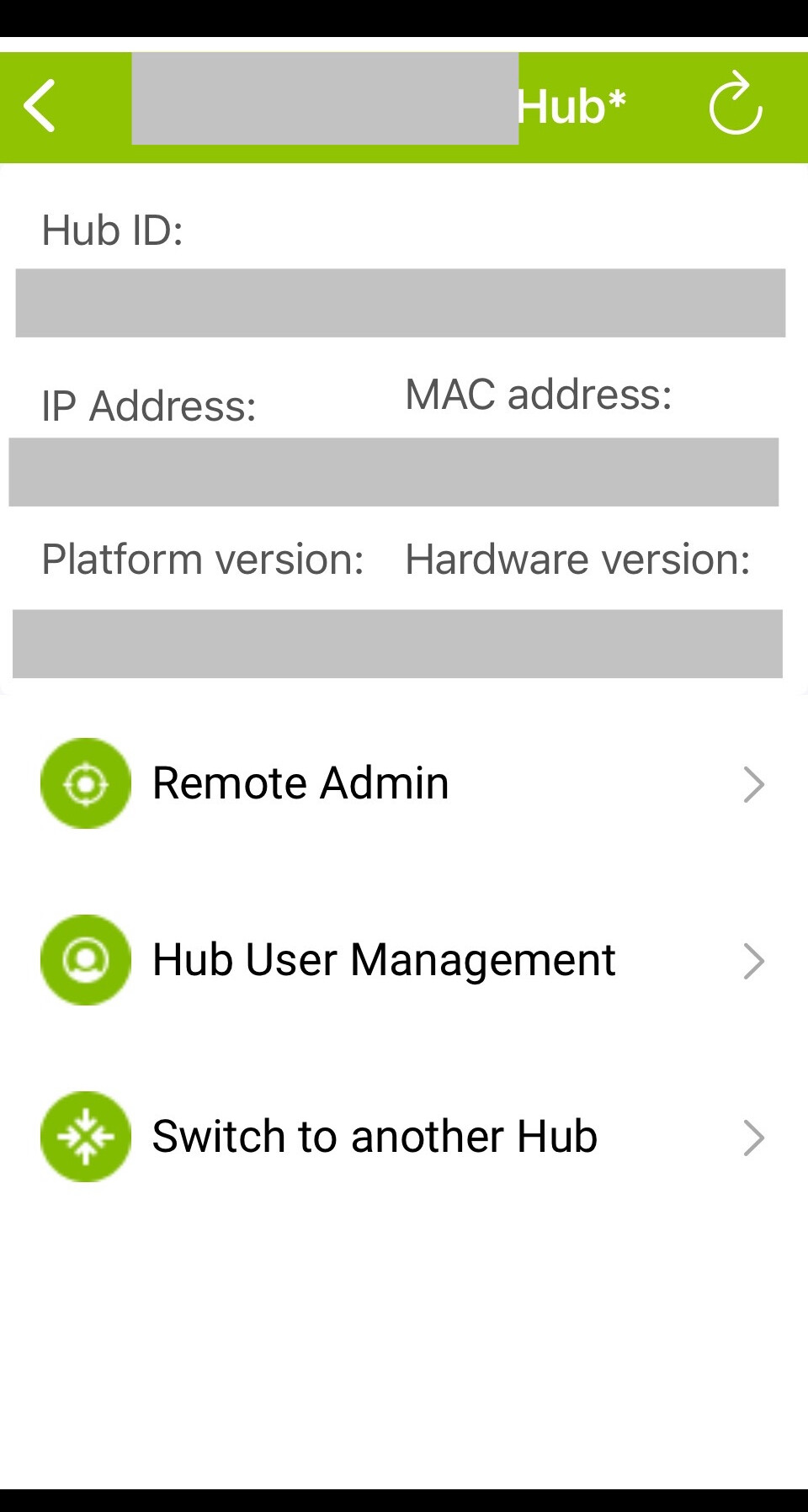Click the IP Address label
Viewport: 808px width, 1512px height.
click(149, 406)
